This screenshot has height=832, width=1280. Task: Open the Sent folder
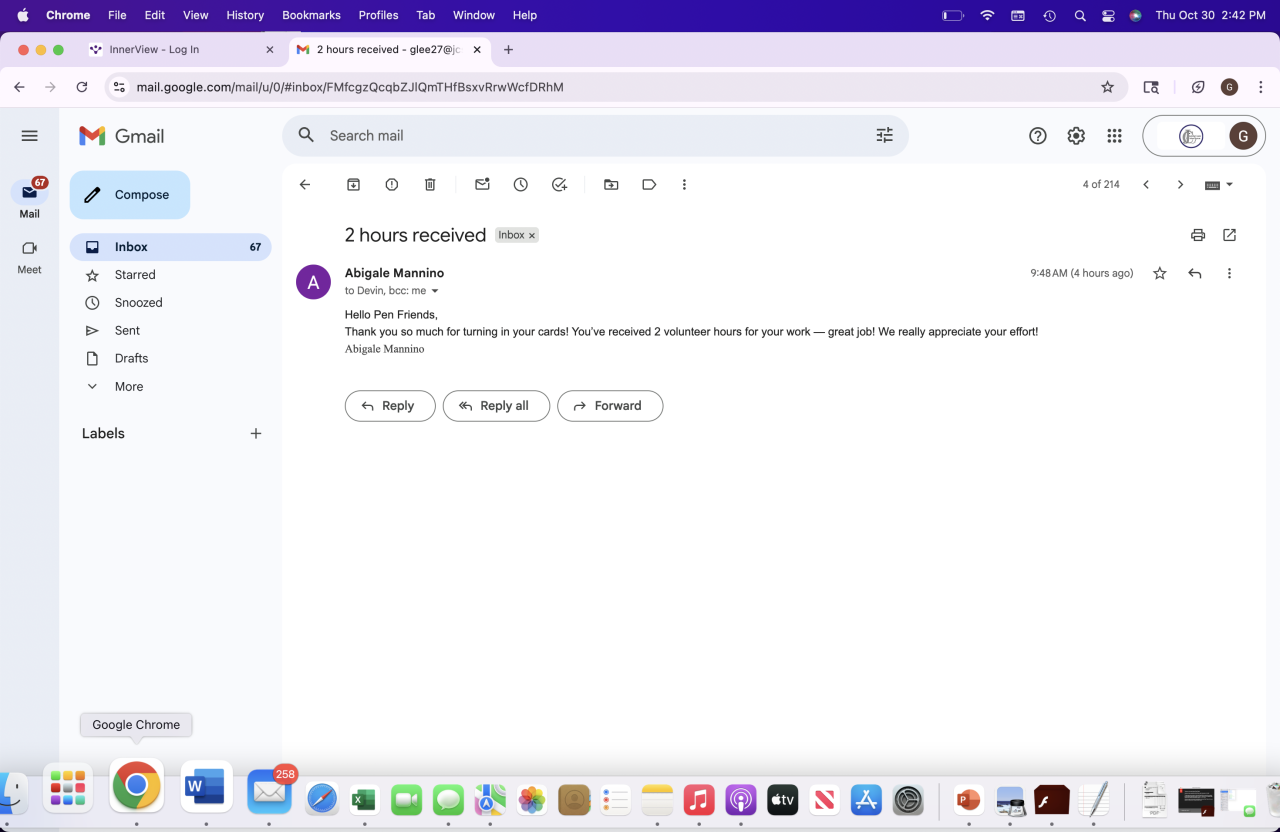(170, 331)
